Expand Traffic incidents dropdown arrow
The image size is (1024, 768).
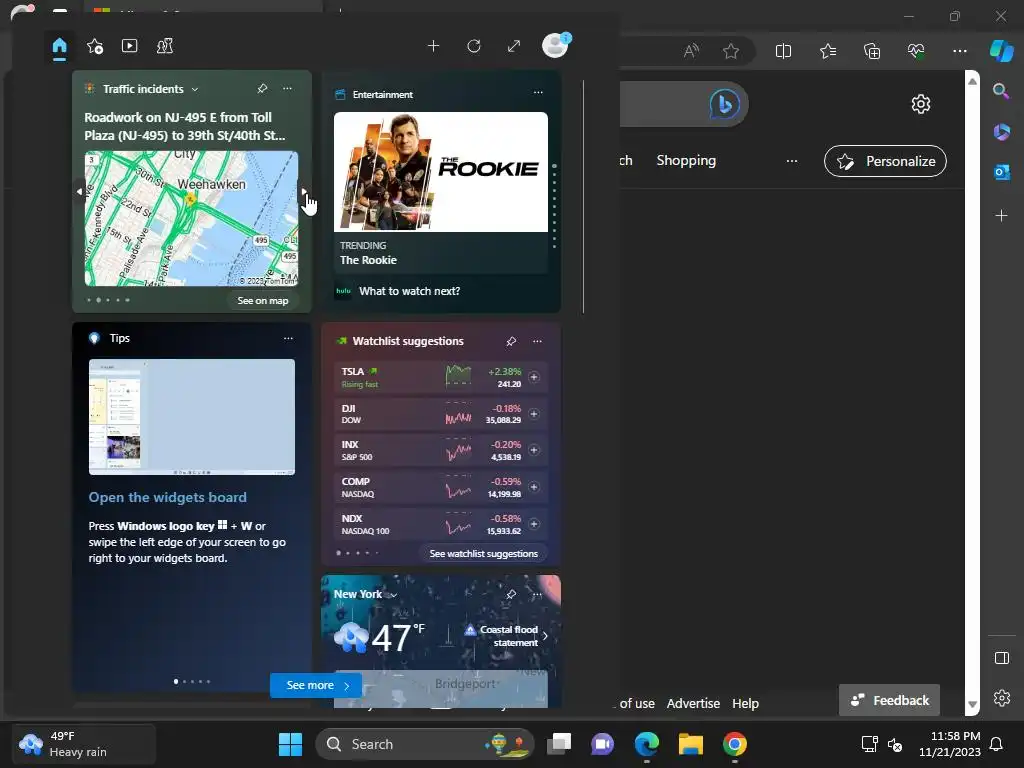tap(195, 89)
